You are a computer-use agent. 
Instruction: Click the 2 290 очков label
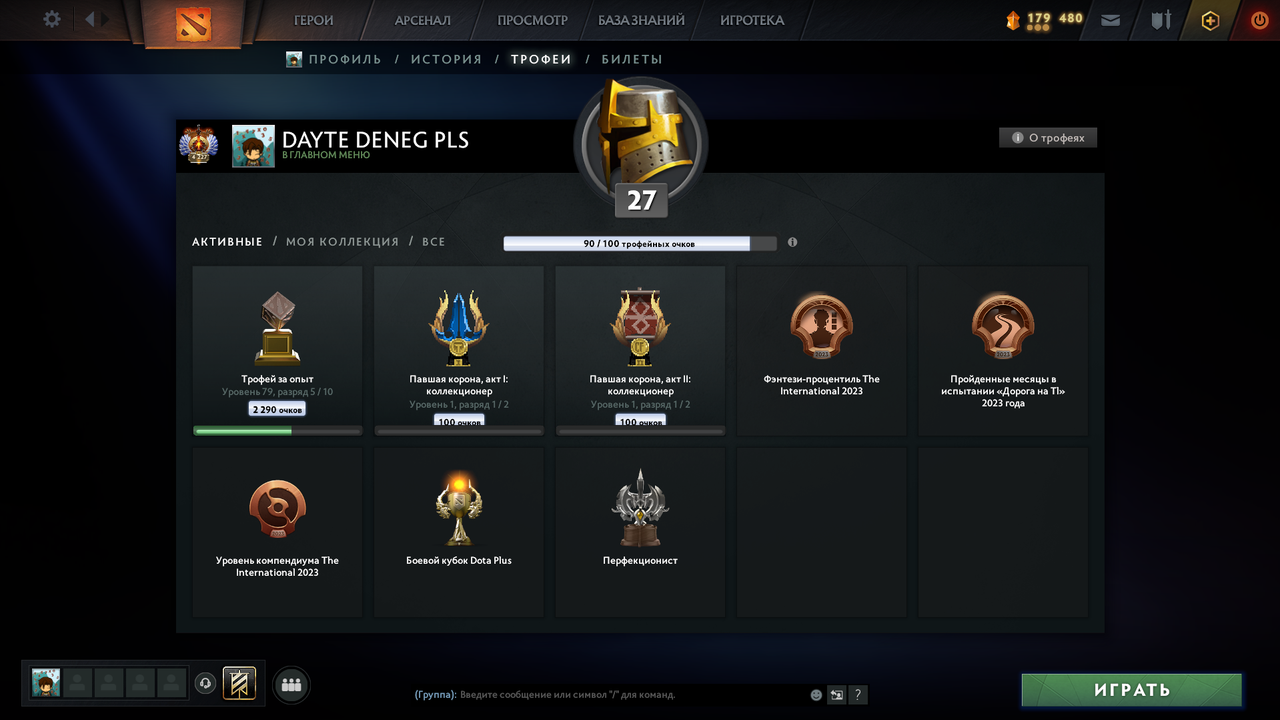coord(277,409)
